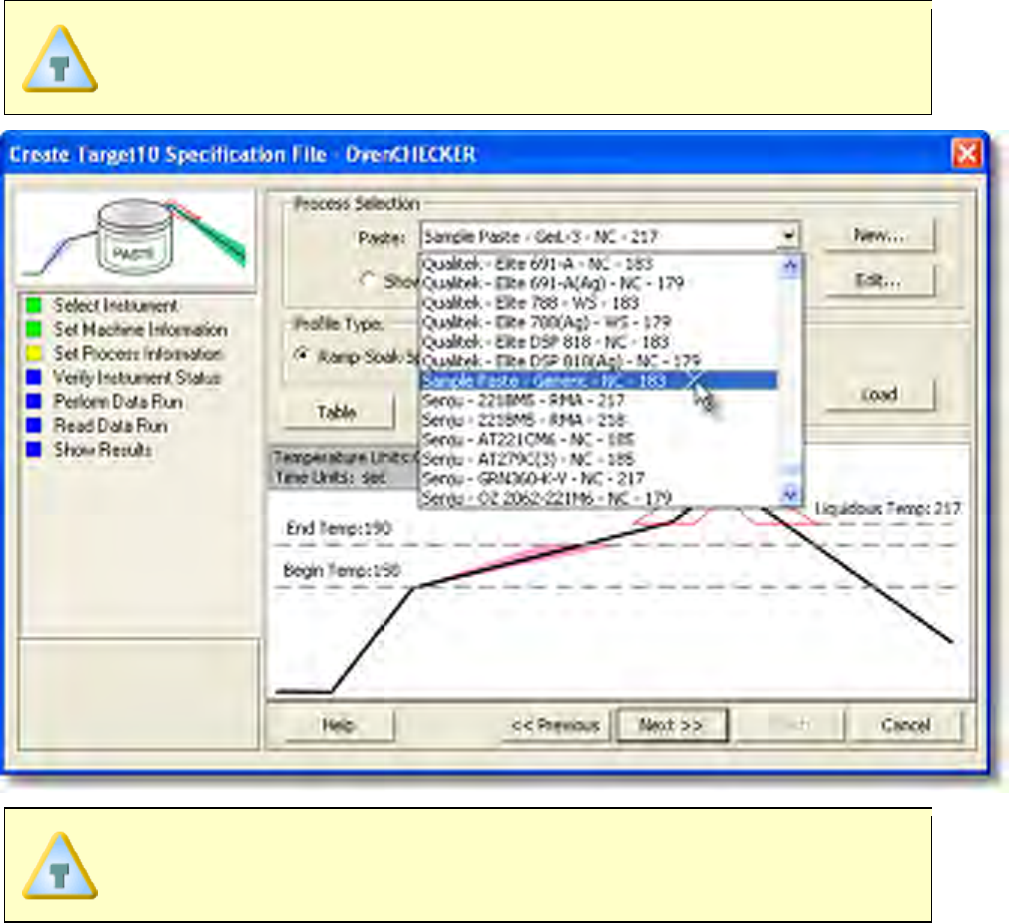Select Sample Paste Generic NC 183
The height and width of the screenshot is (923, 1009).
tap(598, 380)
